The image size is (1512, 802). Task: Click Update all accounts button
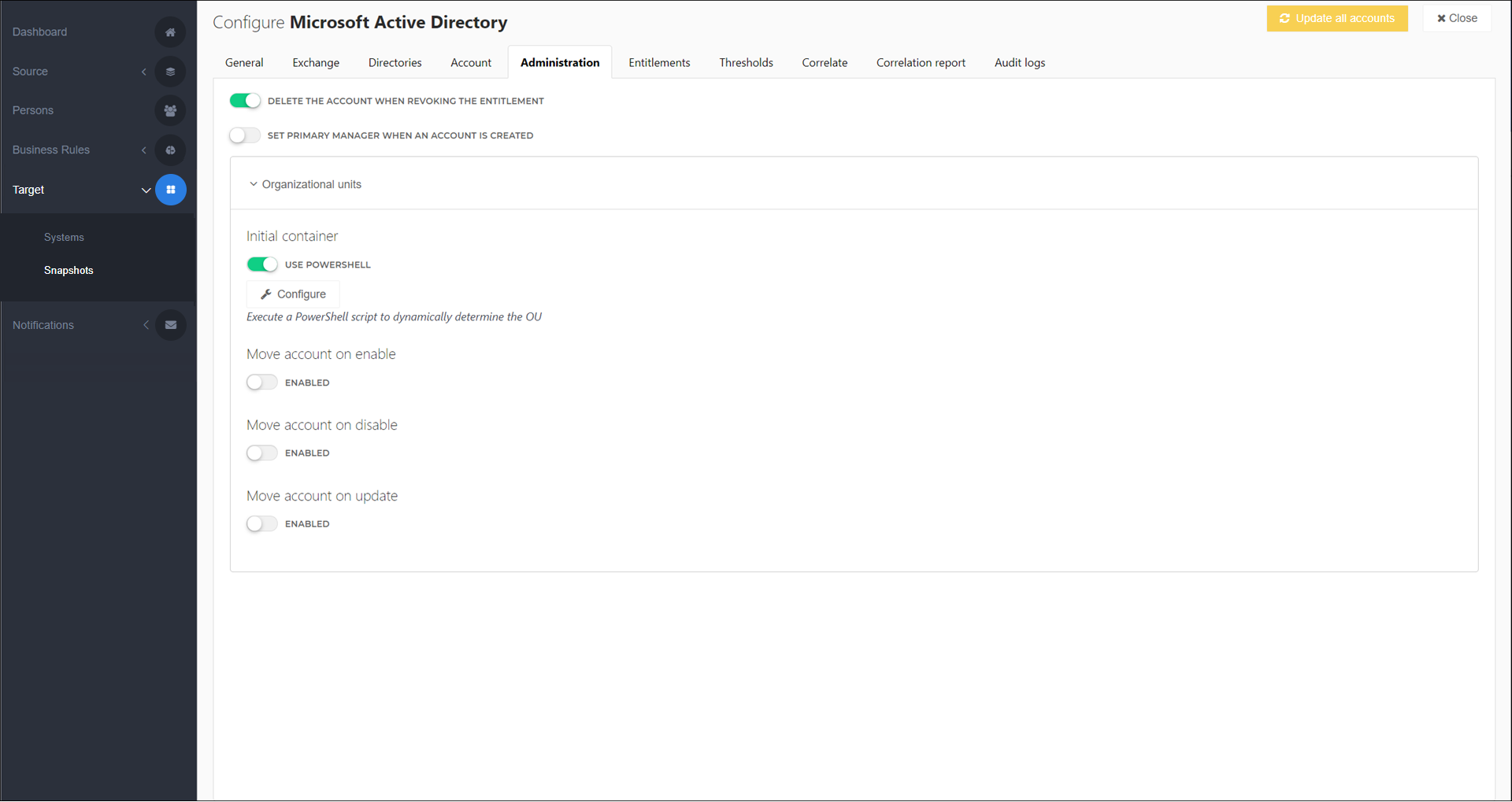[1337, 18]
